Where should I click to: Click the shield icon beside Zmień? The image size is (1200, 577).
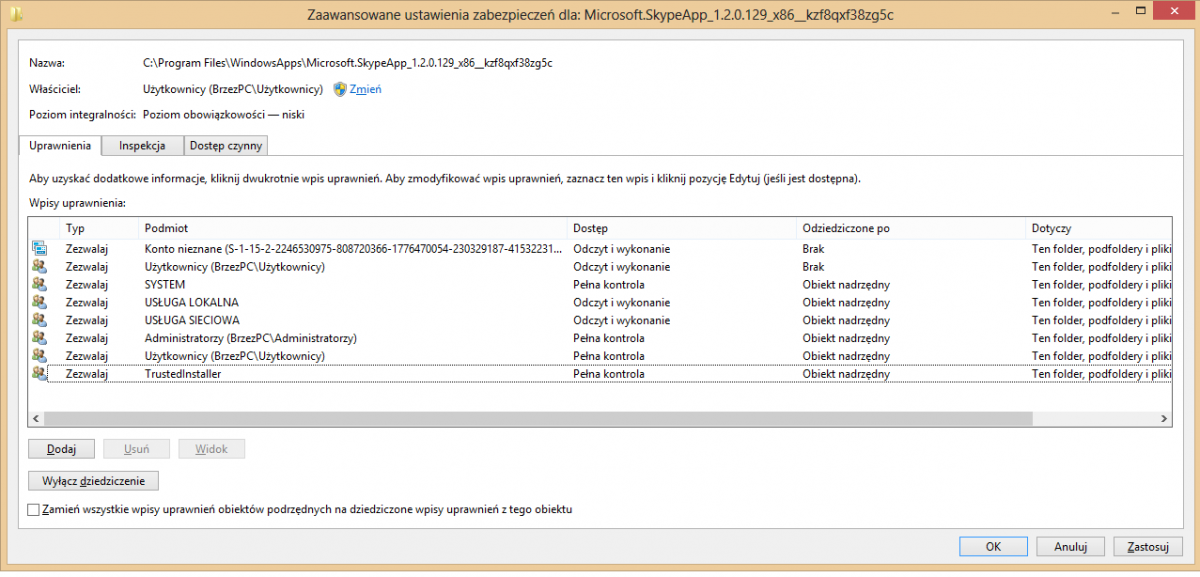[x=340, y=89]
